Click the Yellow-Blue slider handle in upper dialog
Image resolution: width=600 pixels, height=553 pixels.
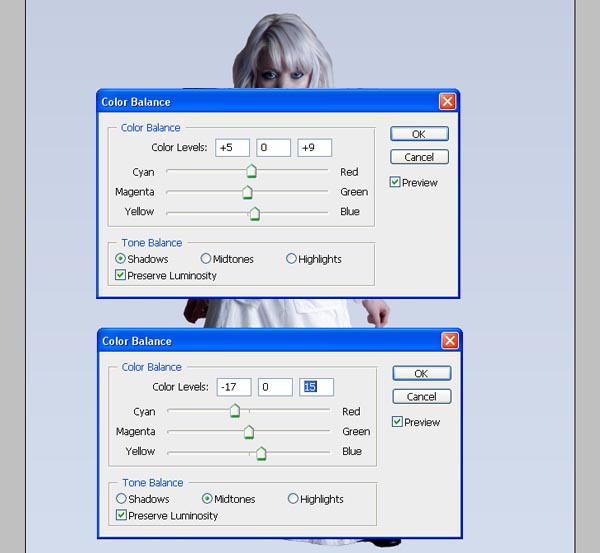(x=255, y=213)
